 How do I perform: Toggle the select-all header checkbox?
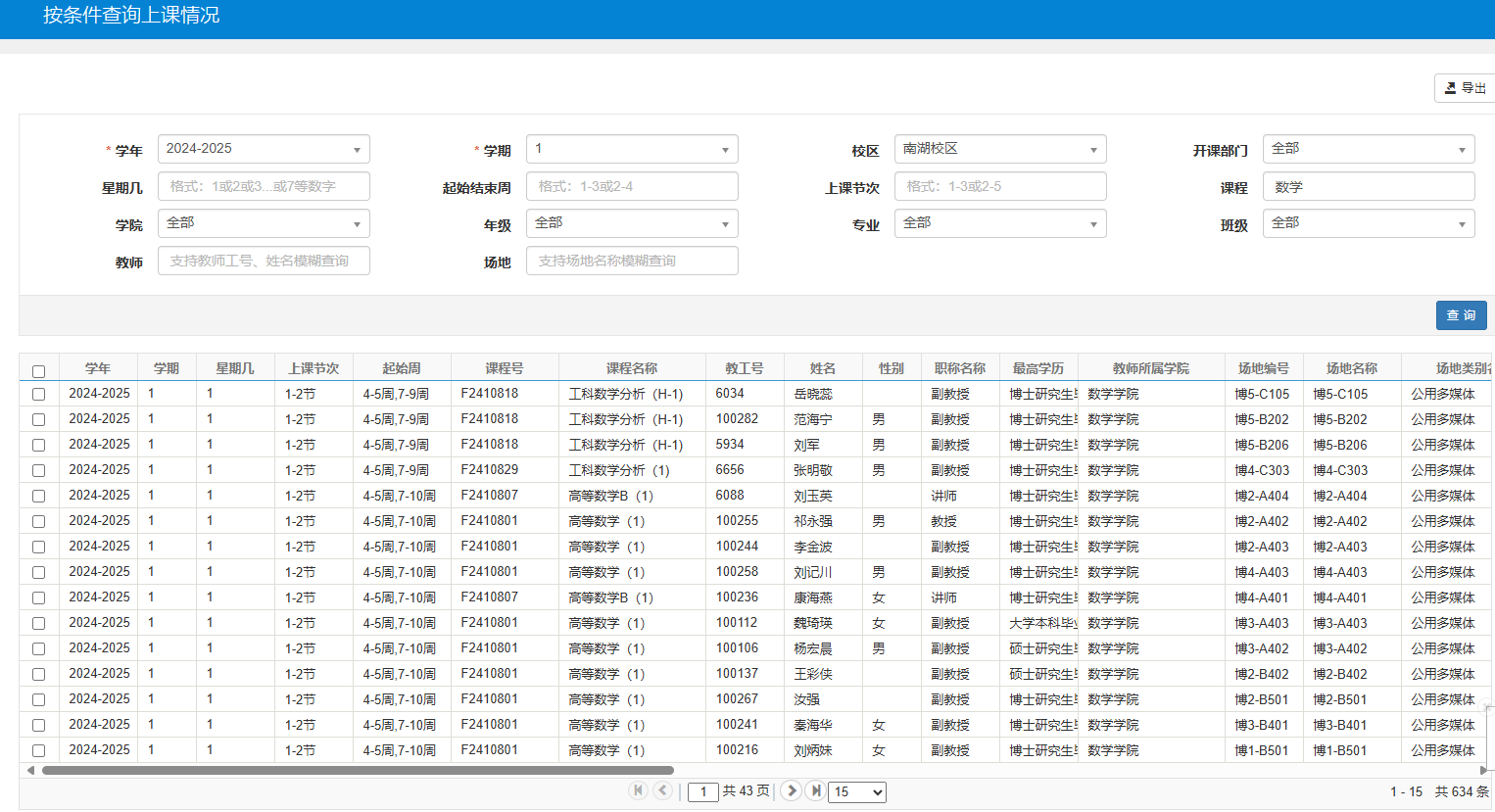[38, 371]
